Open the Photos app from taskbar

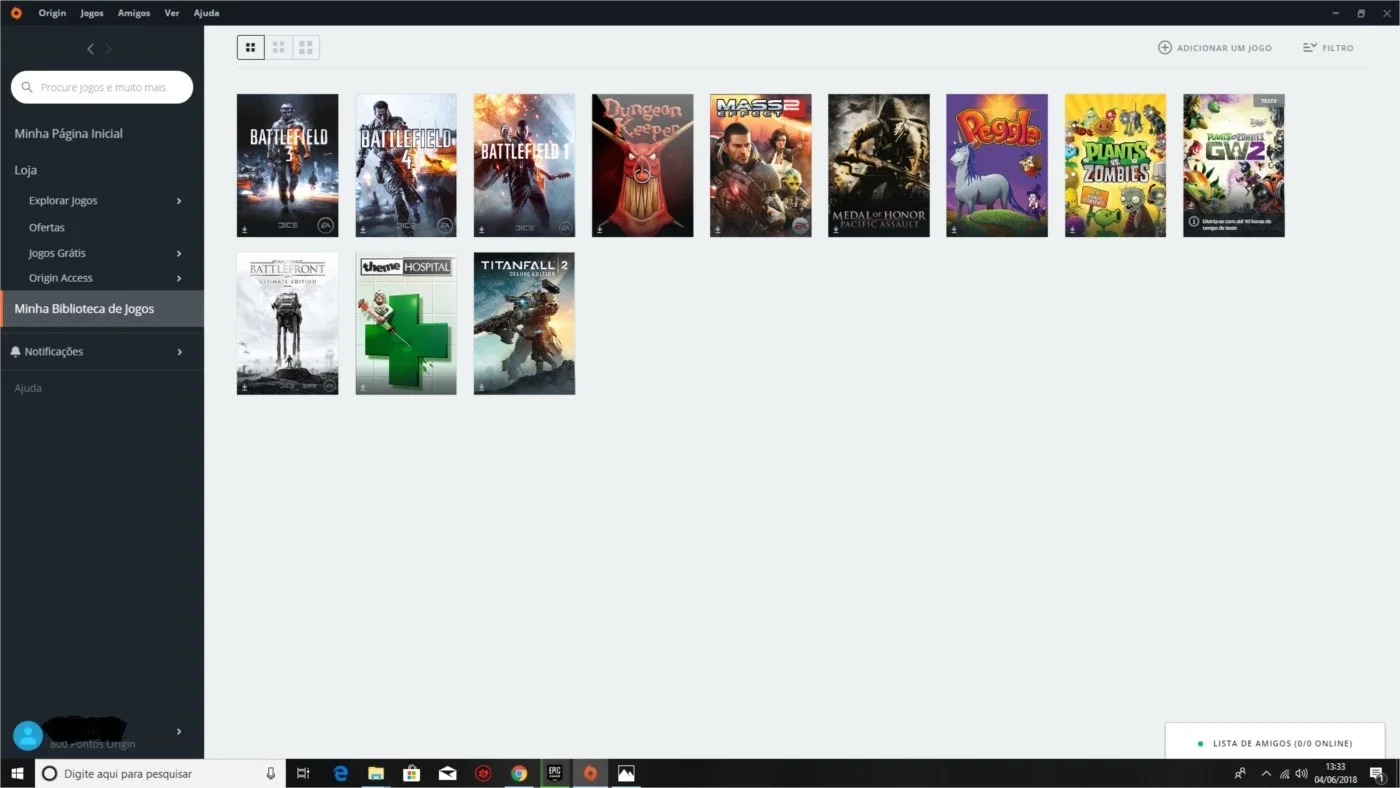click(x=626, y=773)
